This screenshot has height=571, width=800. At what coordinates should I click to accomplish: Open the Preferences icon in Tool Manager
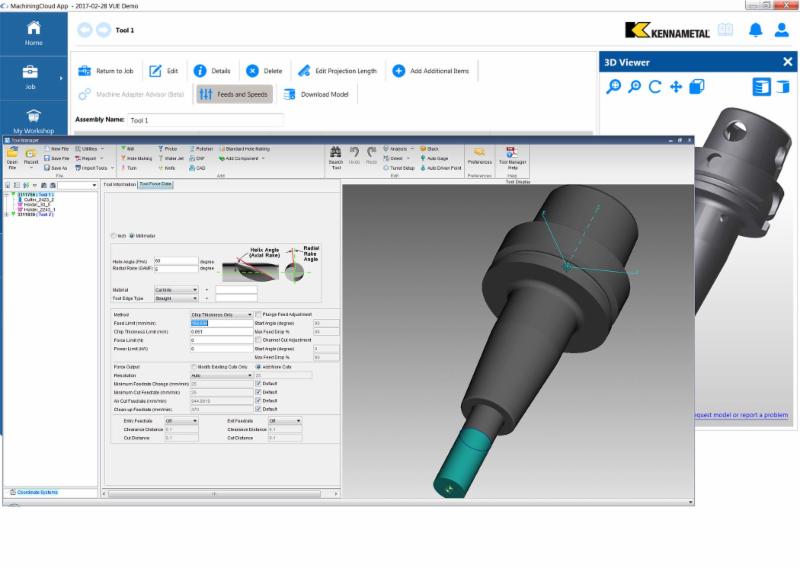(x=480, y=153)
